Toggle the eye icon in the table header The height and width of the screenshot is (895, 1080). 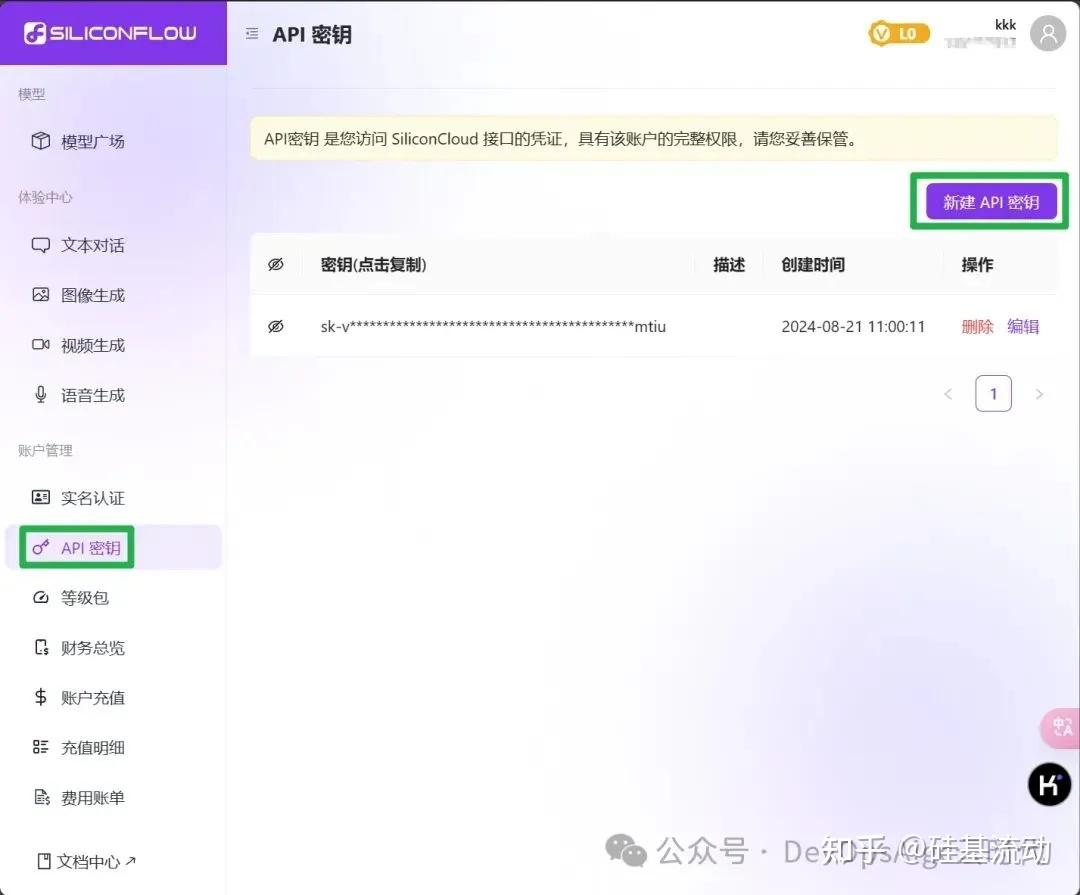coord(277,264)
